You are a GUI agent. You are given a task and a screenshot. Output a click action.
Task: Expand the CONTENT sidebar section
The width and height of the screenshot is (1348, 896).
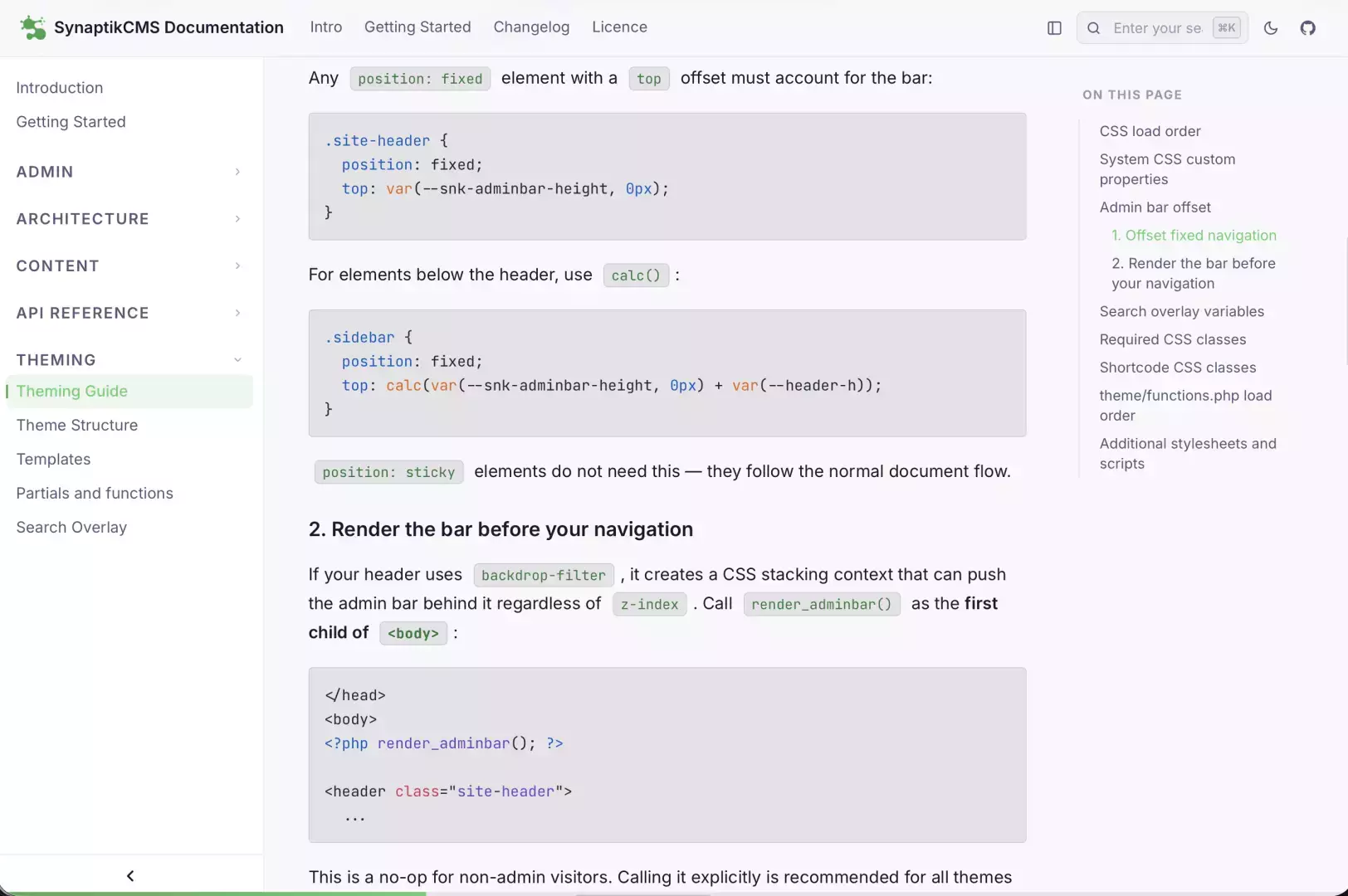click(x=129, y=266)
